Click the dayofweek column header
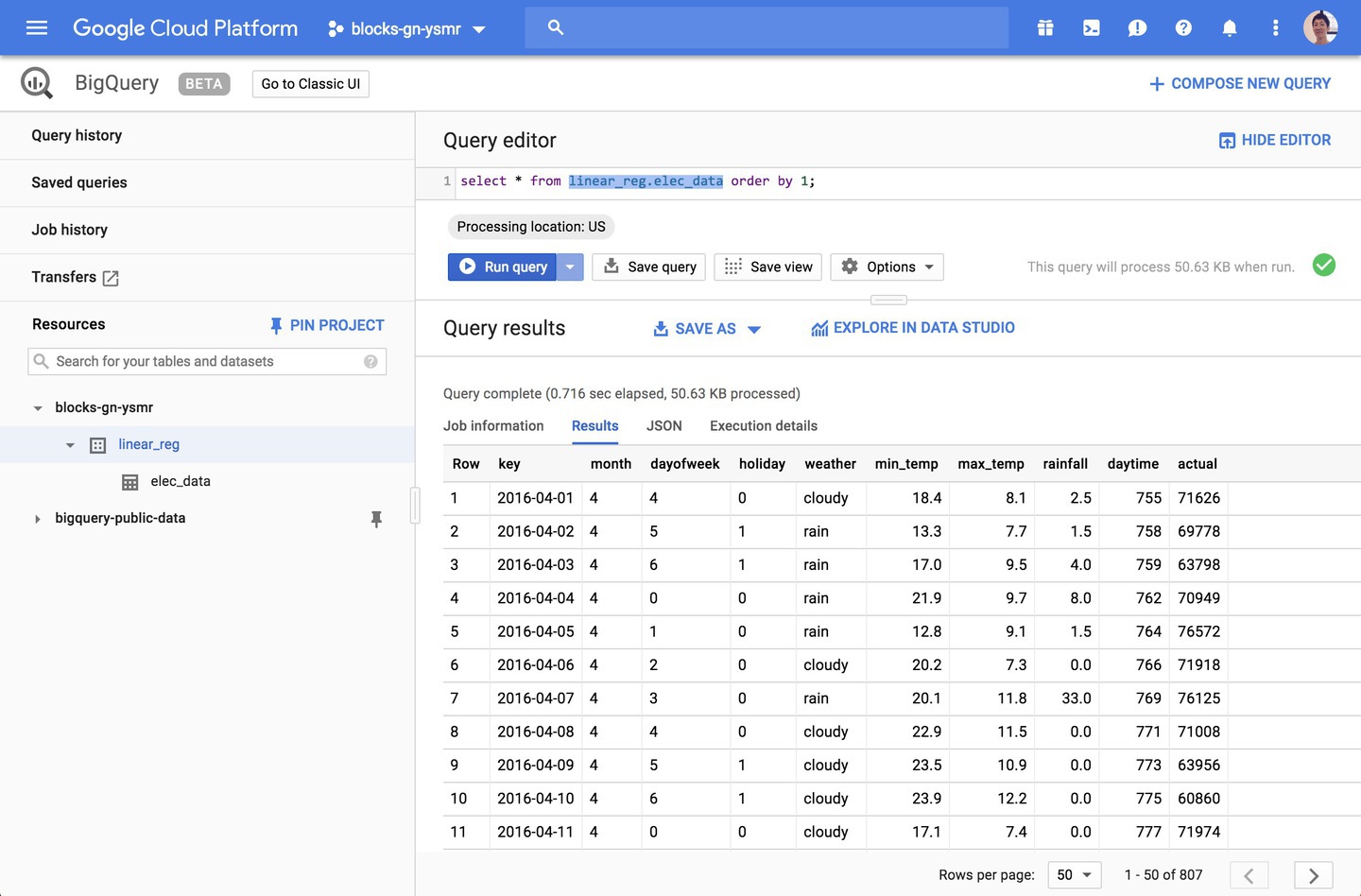The image size is (1361, 896). [x=685, y=464]
